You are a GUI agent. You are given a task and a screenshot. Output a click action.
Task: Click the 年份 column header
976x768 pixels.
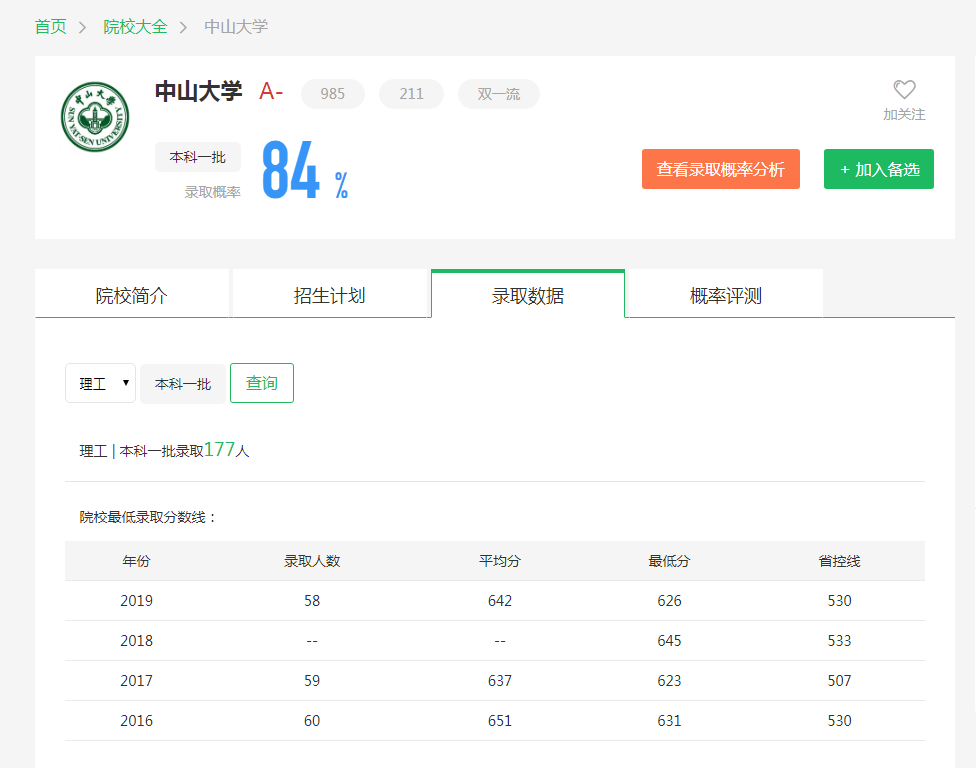tap(136, 561)
